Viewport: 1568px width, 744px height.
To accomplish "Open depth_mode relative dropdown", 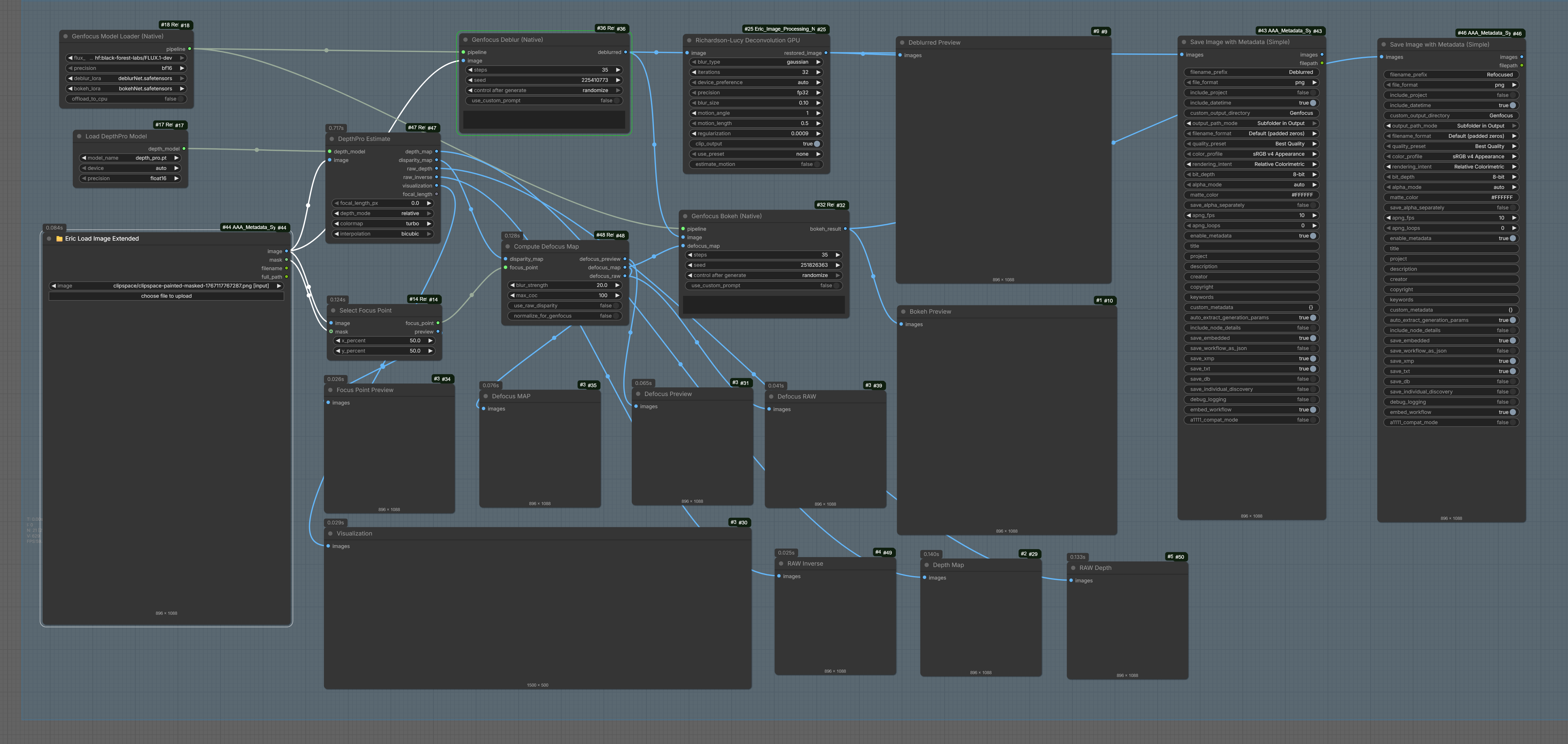I will tap(383, 214).
